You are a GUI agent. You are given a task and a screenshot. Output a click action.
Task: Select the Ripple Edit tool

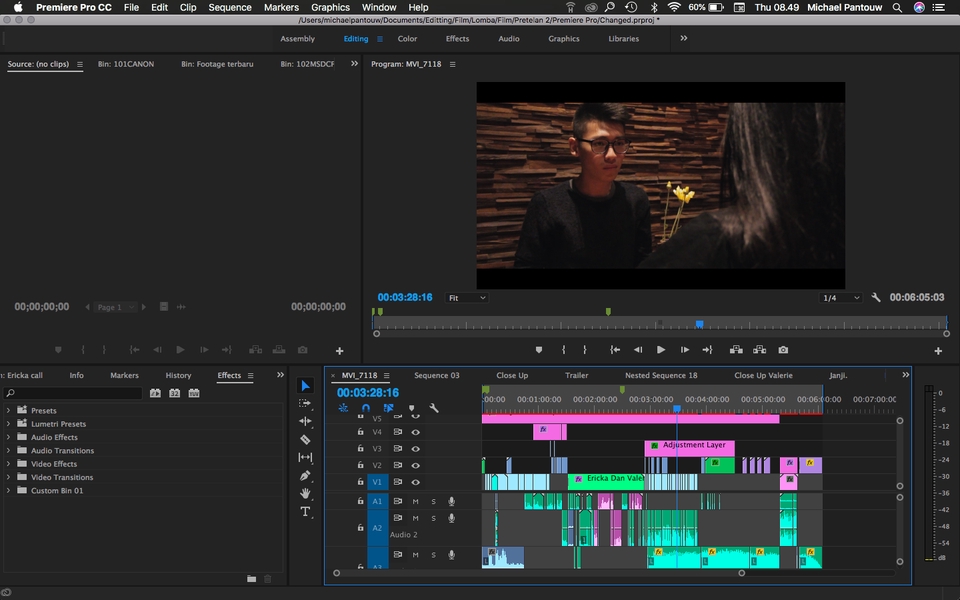(x=306, y=421)
